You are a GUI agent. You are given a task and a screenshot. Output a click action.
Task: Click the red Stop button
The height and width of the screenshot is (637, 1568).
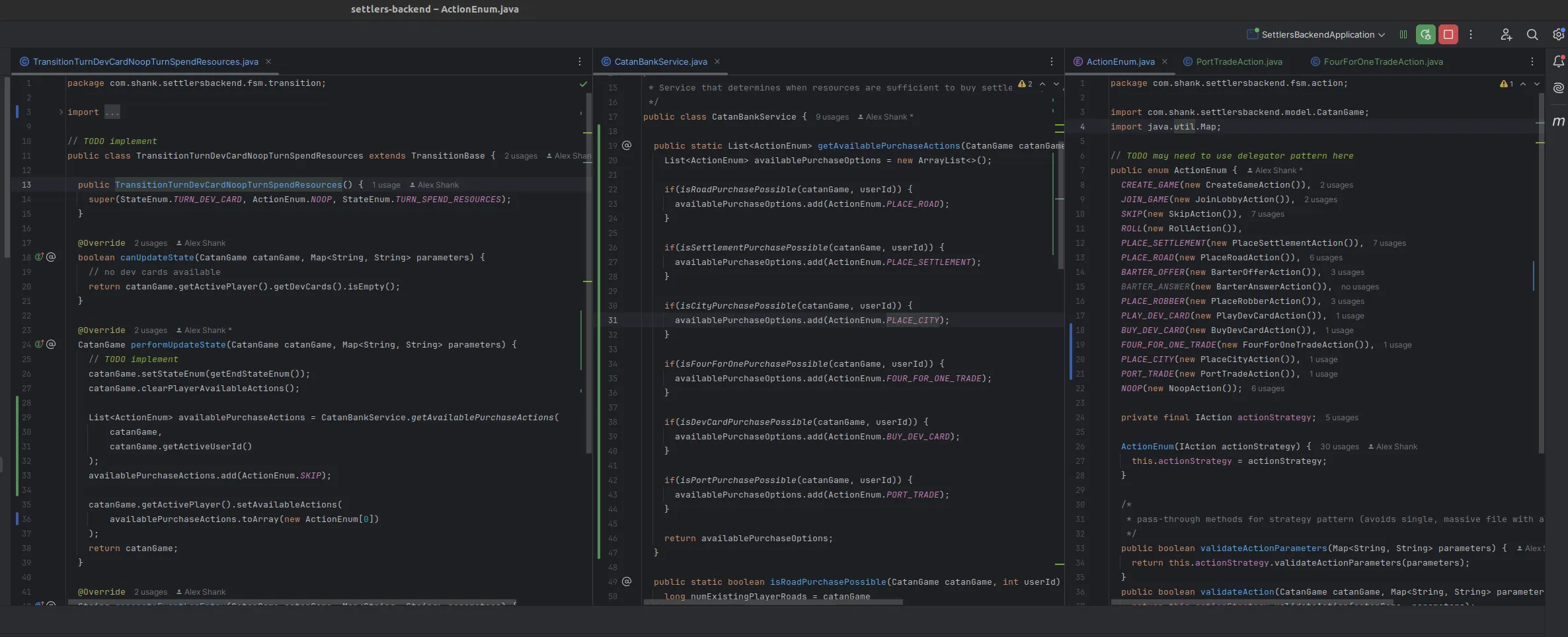(1448, 34)
